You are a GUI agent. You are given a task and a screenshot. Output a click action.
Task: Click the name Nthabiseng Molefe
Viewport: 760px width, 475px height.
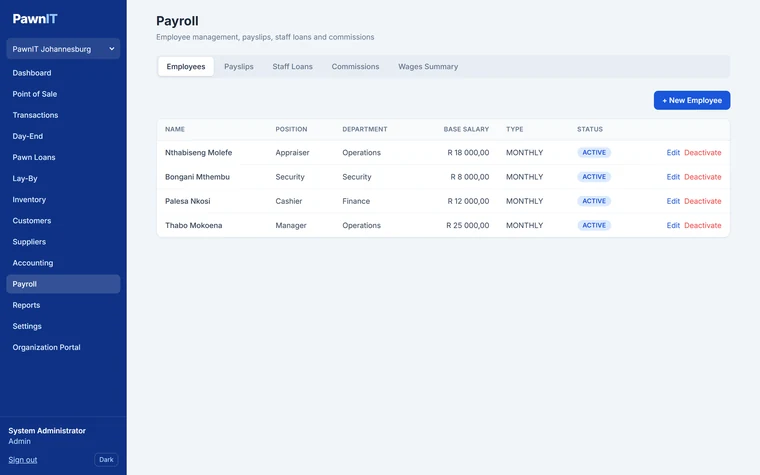(198, 153)
